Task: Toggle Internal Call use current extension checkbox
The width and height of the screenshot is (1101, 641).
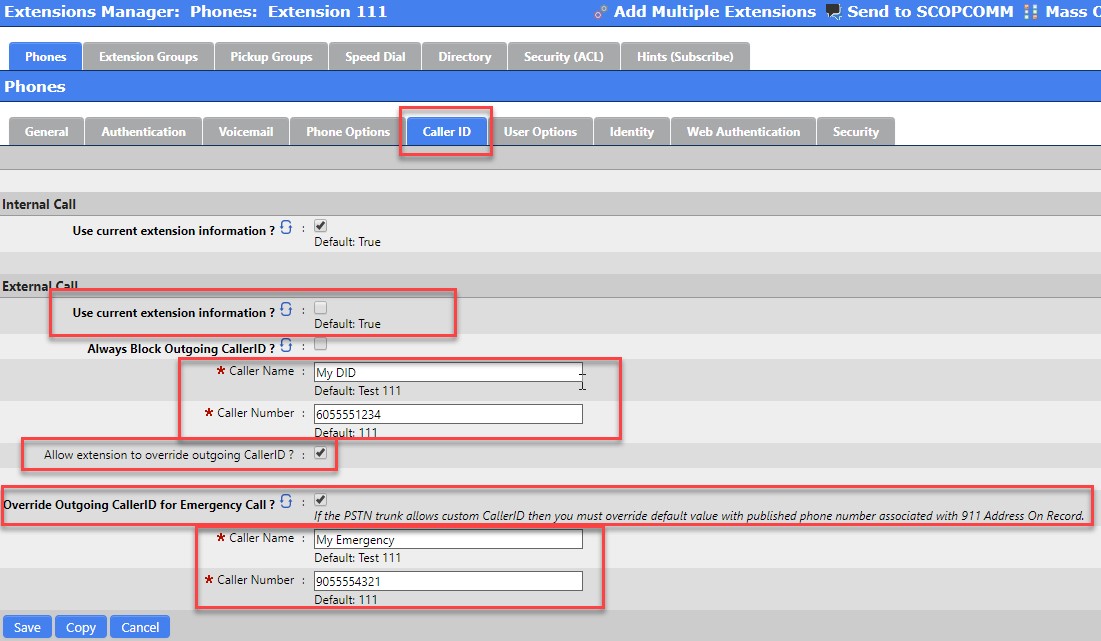Action: tap(320, 226)
